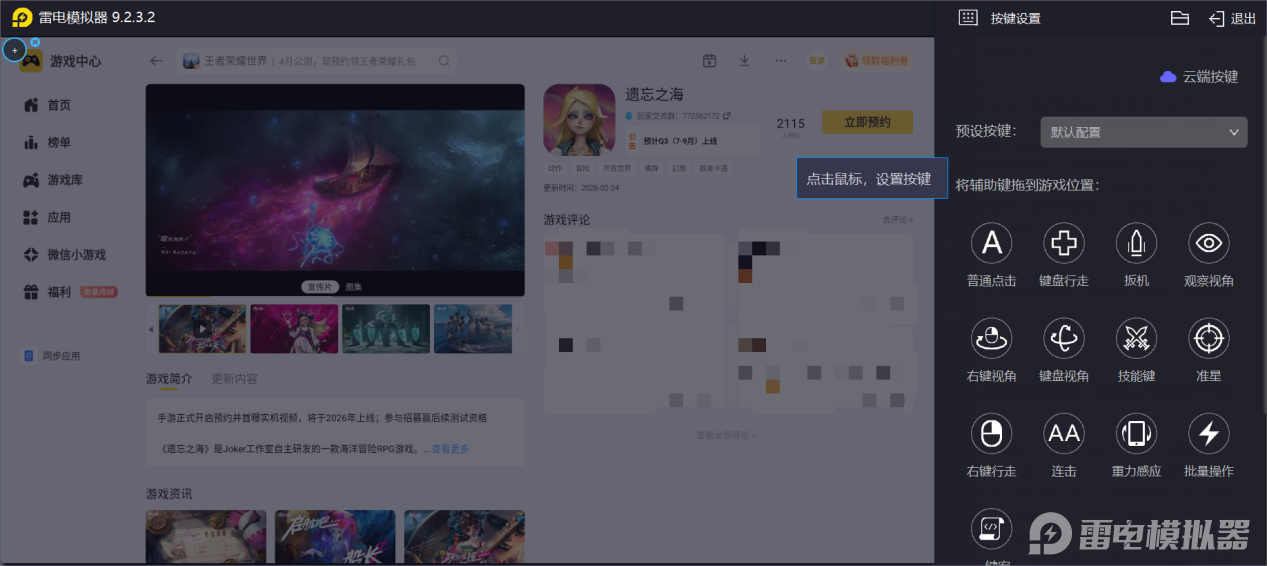
Task: Select the 扳机 trigger key icon
Action: (1136, 243)
